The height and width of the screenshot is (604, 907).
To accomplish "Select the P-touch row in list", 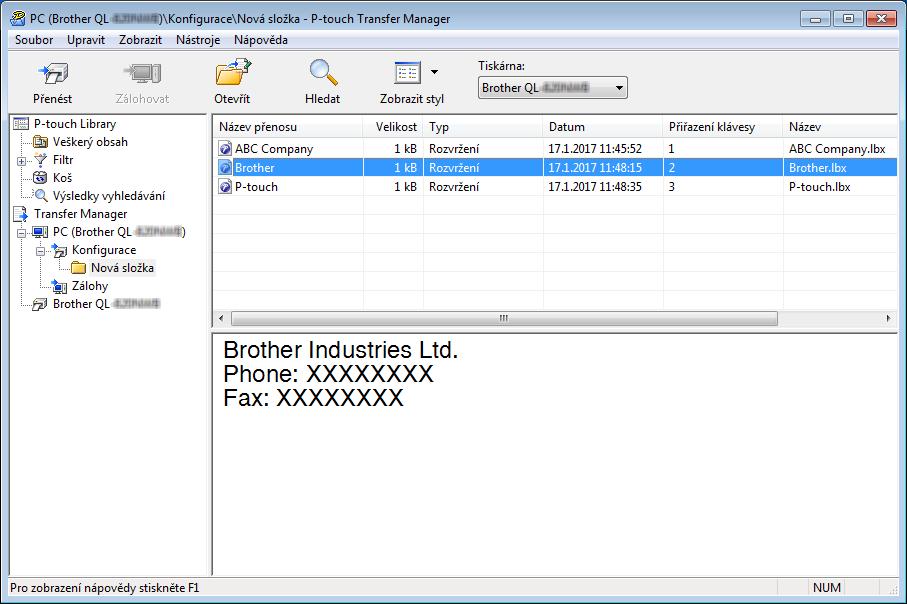I will (555, 187).
